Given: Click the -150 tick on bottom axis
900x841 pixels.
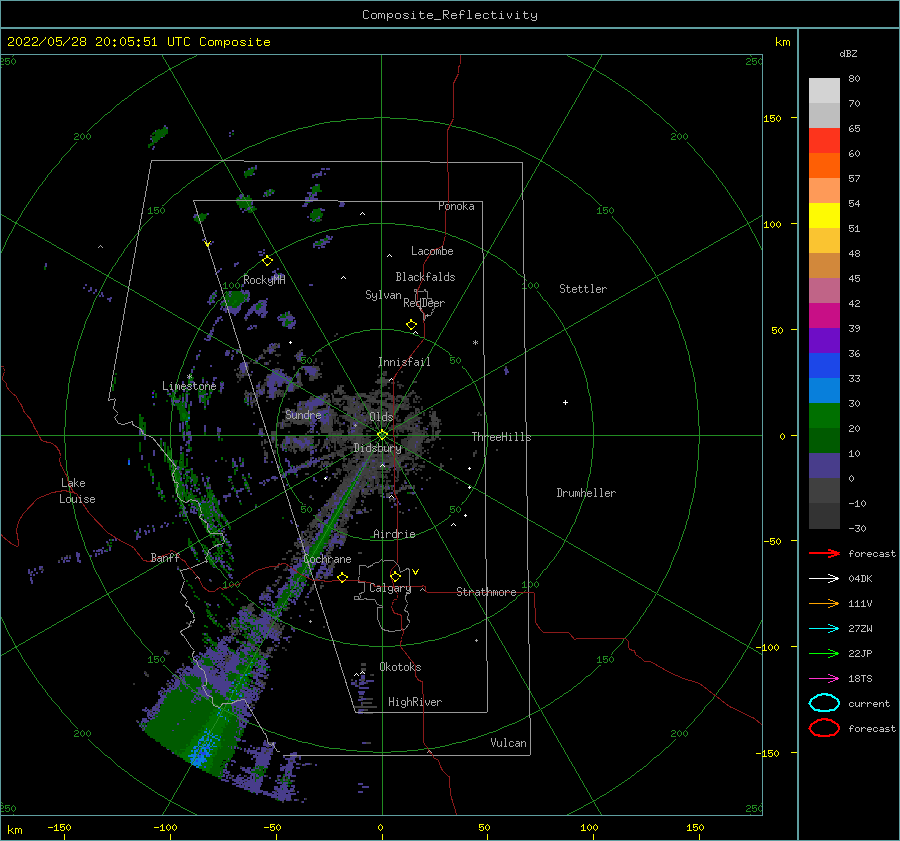Looking at the screenshot, I should 59,828.
